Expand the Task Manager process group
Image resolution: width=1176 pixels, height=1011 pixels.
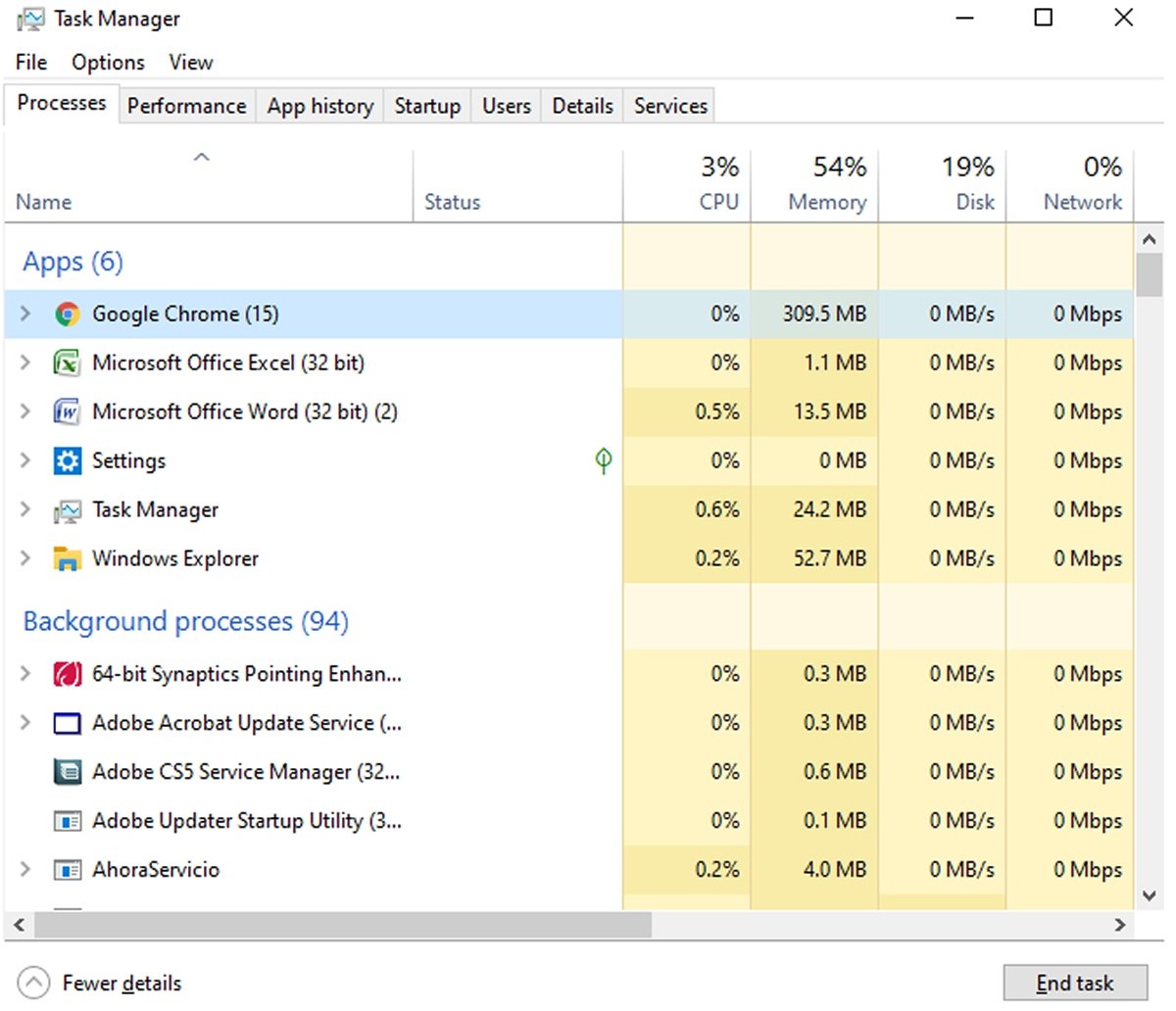(25, 509)
